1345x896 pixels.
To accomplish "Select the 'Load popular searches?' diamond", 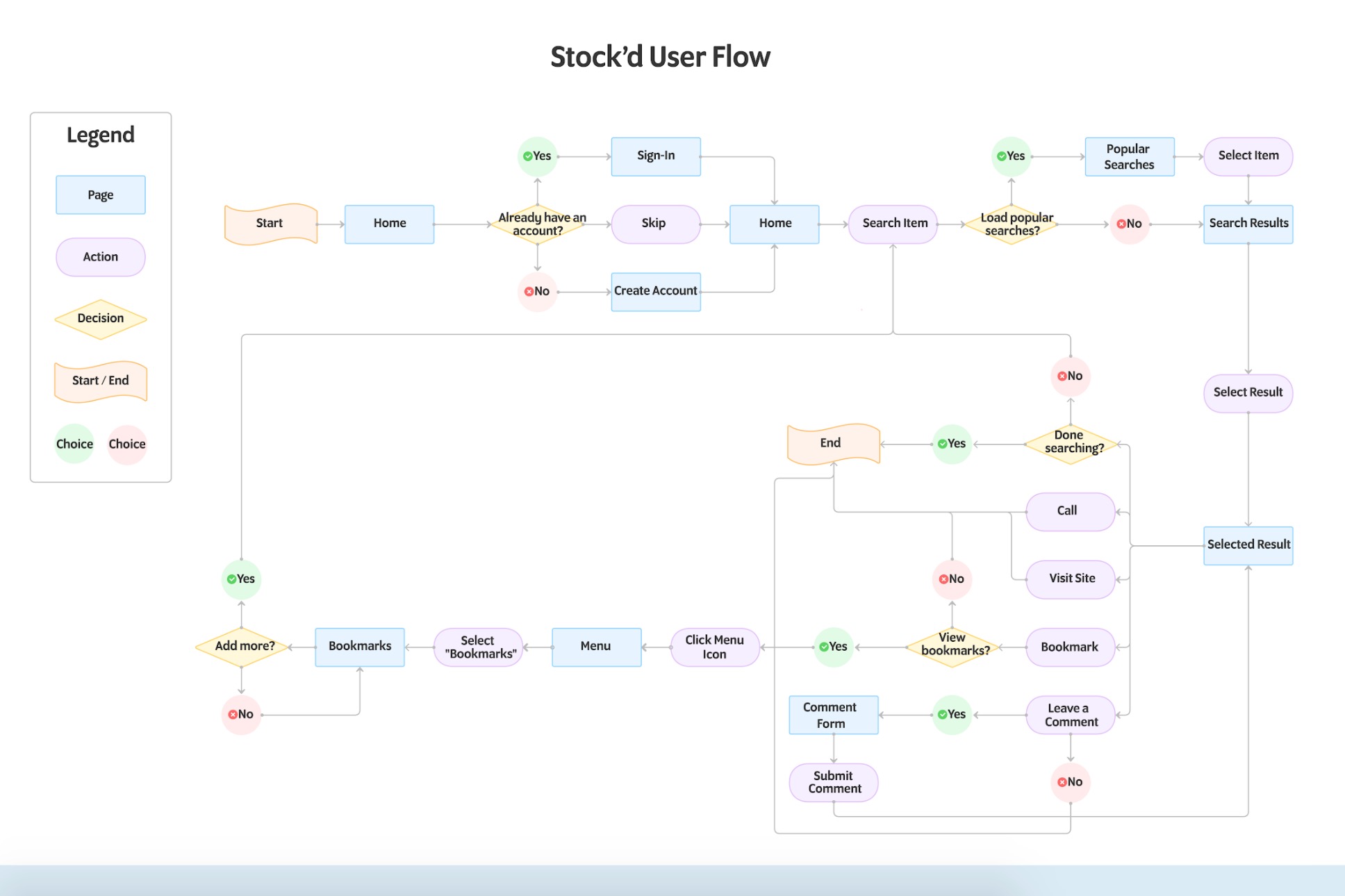I will [1012, 224].
